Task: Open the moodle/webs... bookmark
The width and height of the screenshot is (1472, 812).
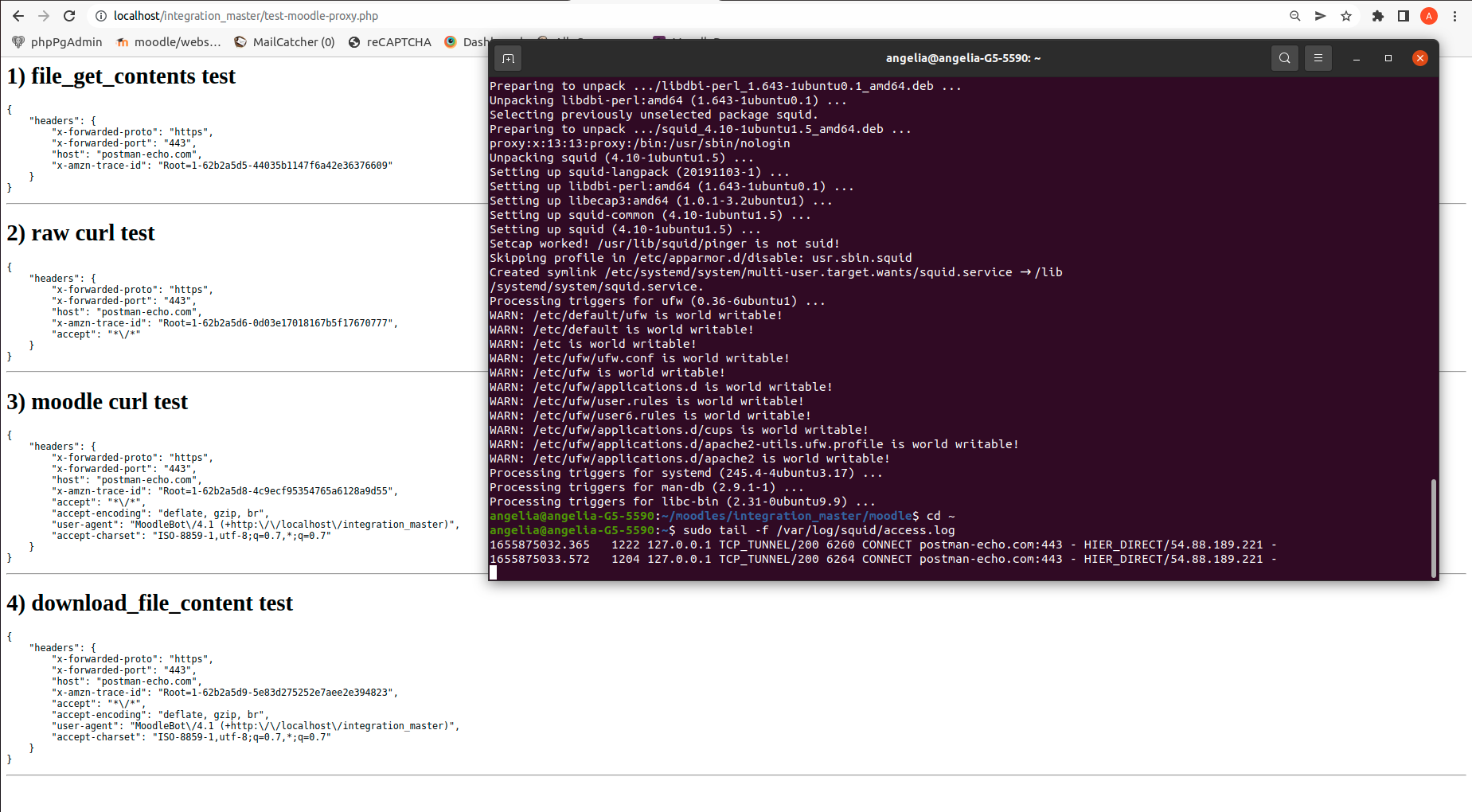Action: (x=169, y=42)
